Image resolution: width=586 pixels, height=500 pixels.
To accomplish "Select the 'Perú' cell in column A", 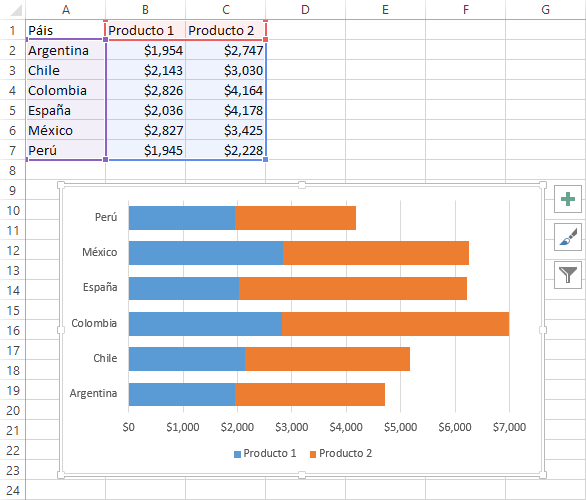I will pos(66,150).
